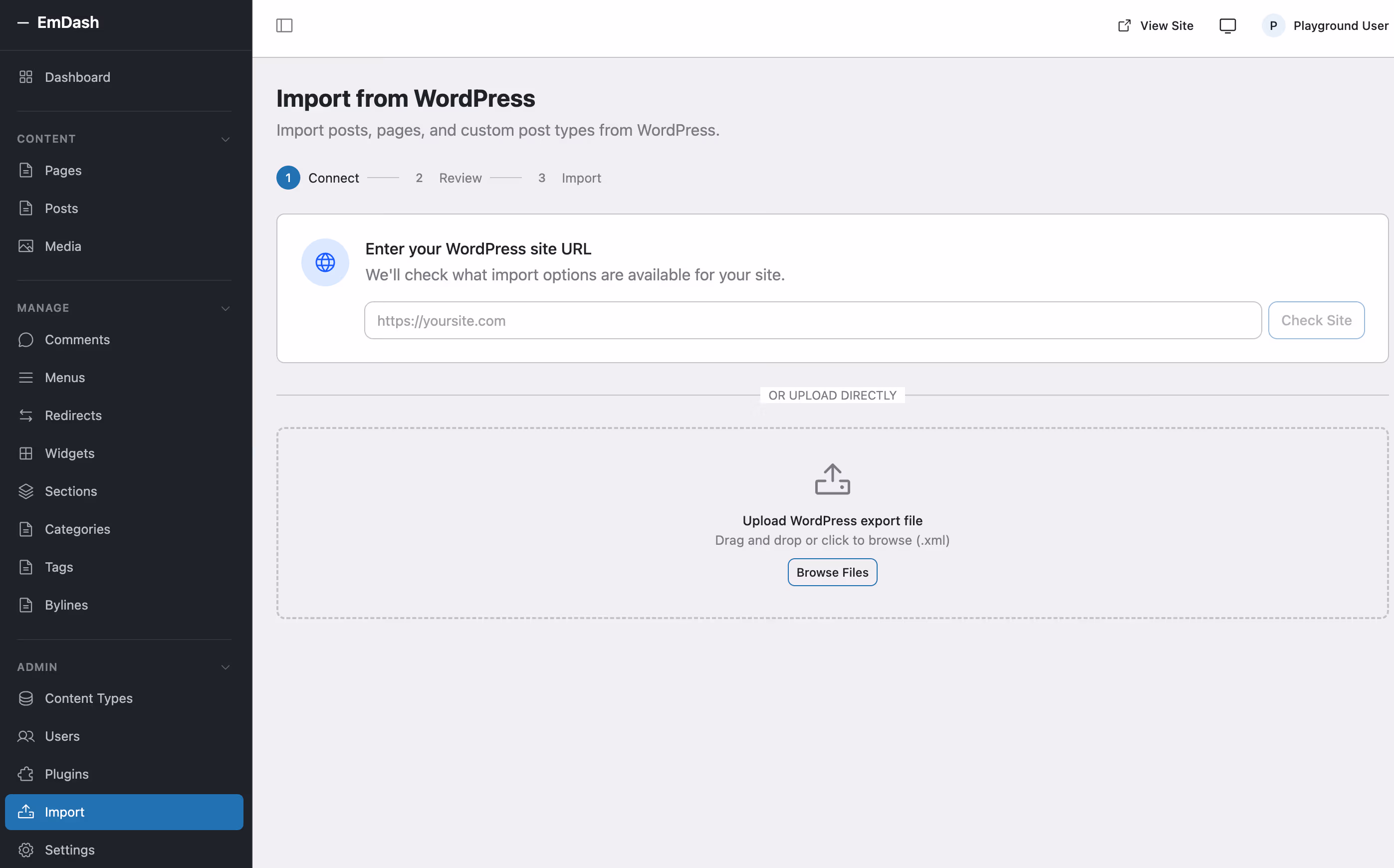
Task: Click the Media image icon
Action: click(x=26, y=246)
